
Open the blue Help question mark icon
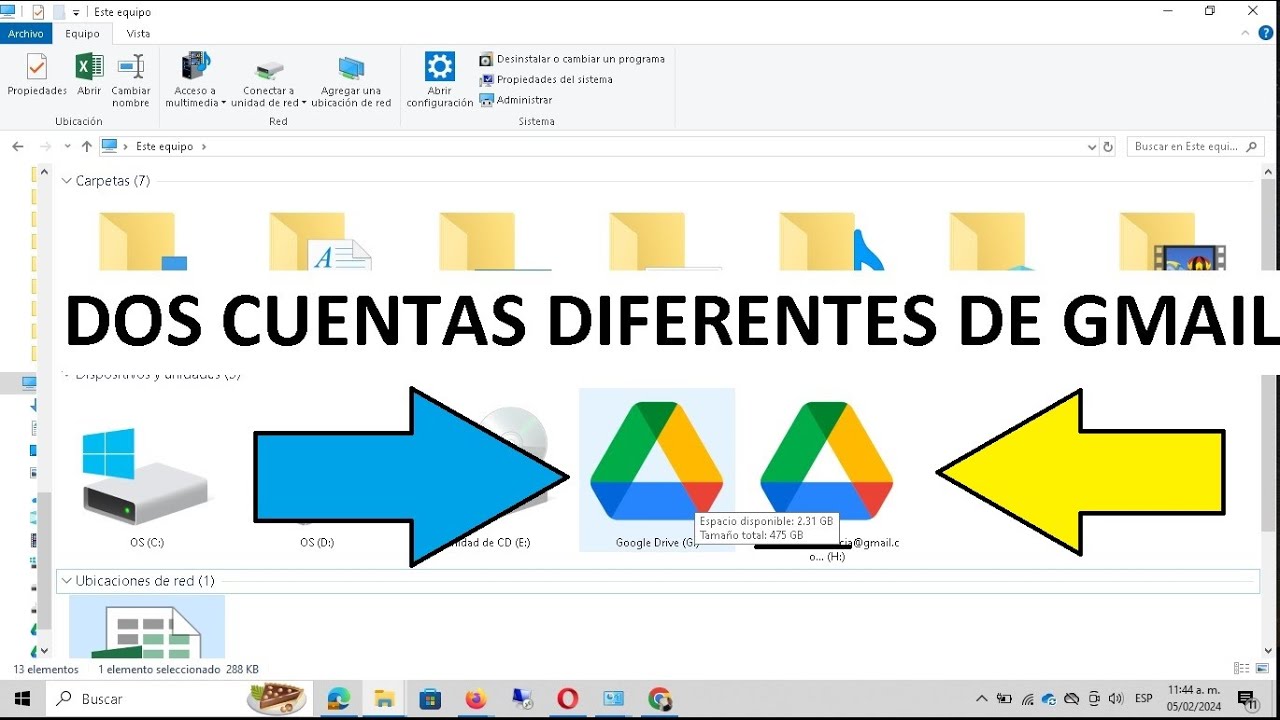(1265, 33)
